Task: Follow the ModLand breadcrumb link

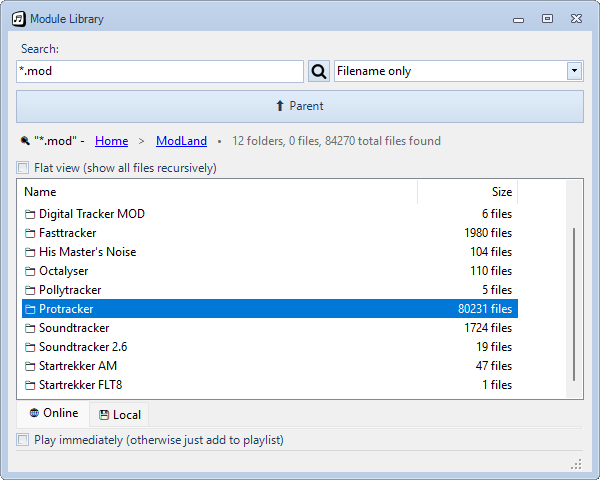Action: click(181, 141)
